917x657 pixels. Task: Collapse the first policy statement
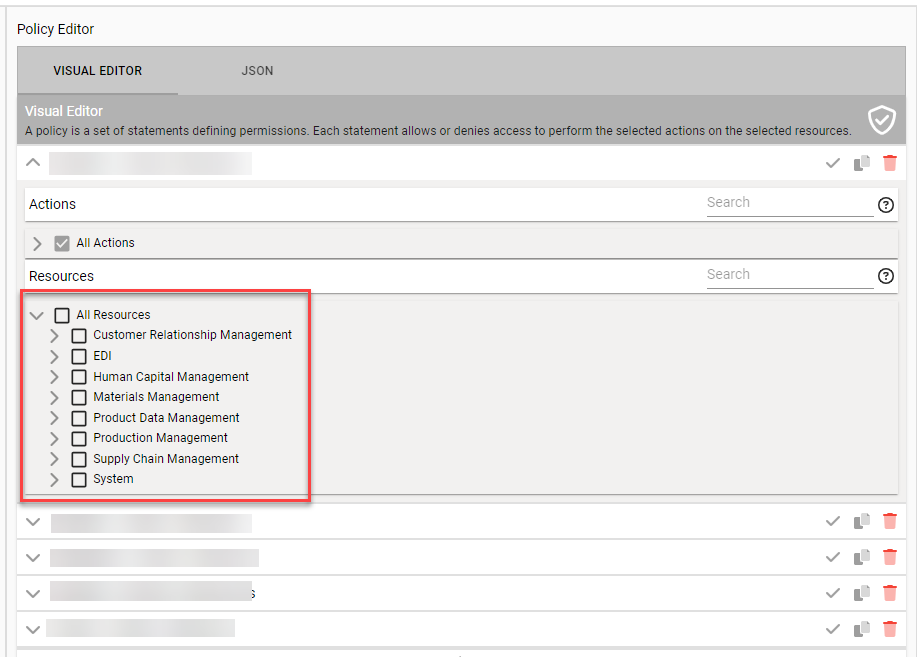(x=33, y=163)
